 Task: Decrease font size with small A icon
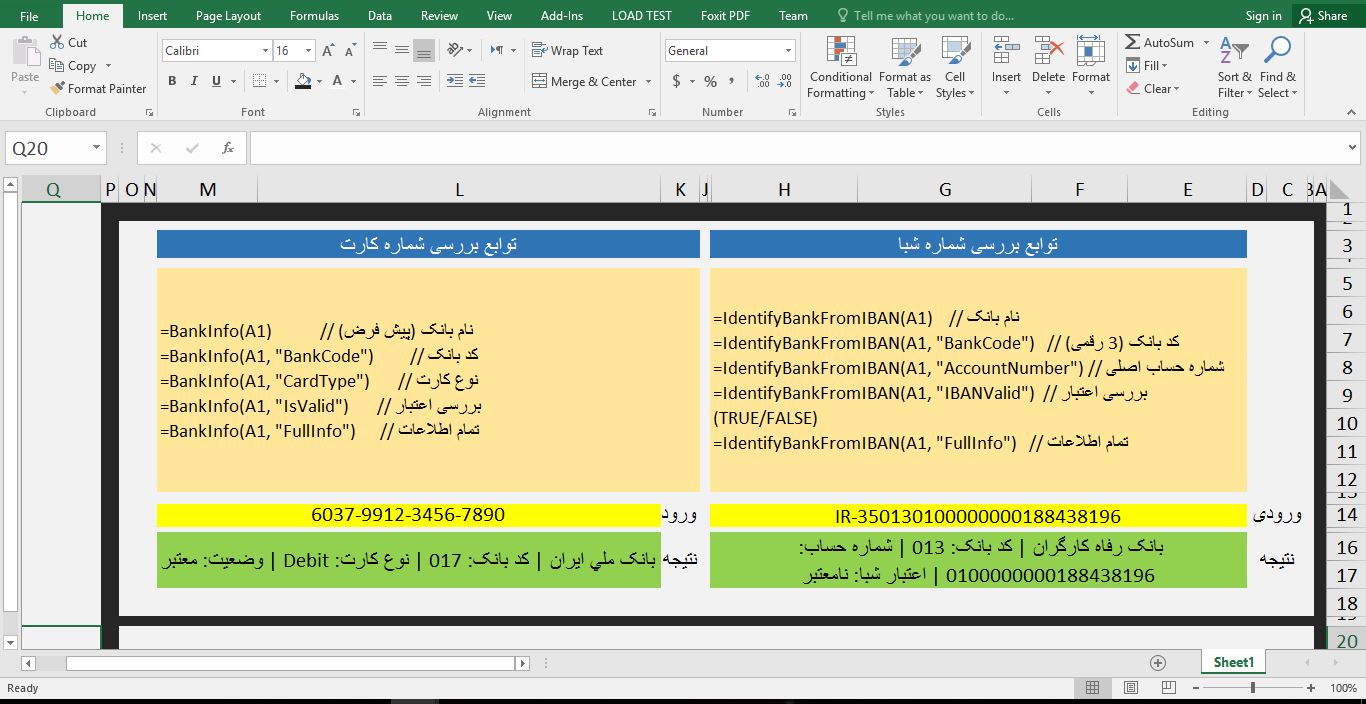(350, 50)
